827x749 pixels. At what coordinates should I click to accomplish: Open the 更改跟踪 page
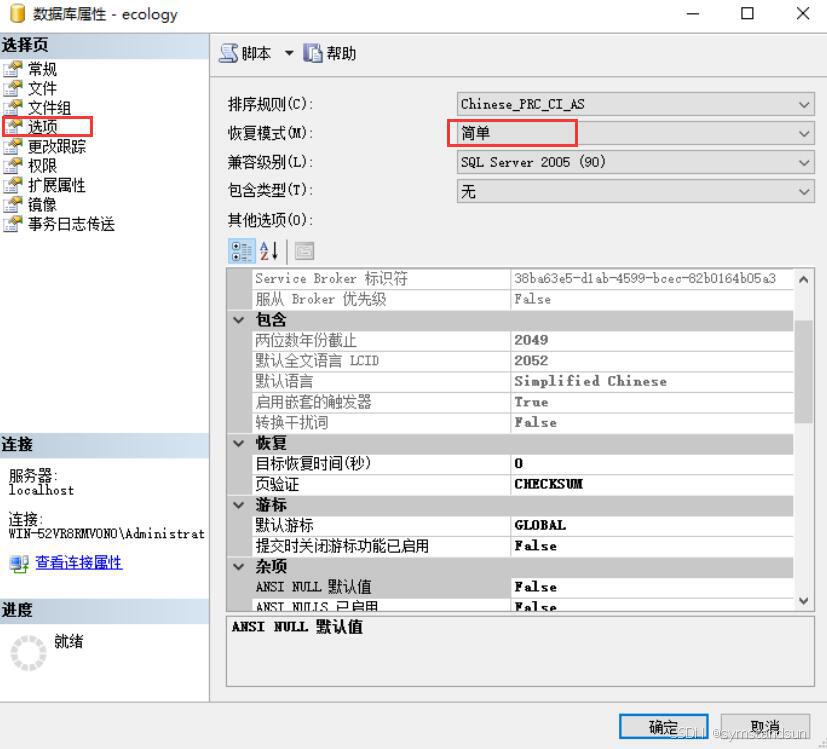56,146
